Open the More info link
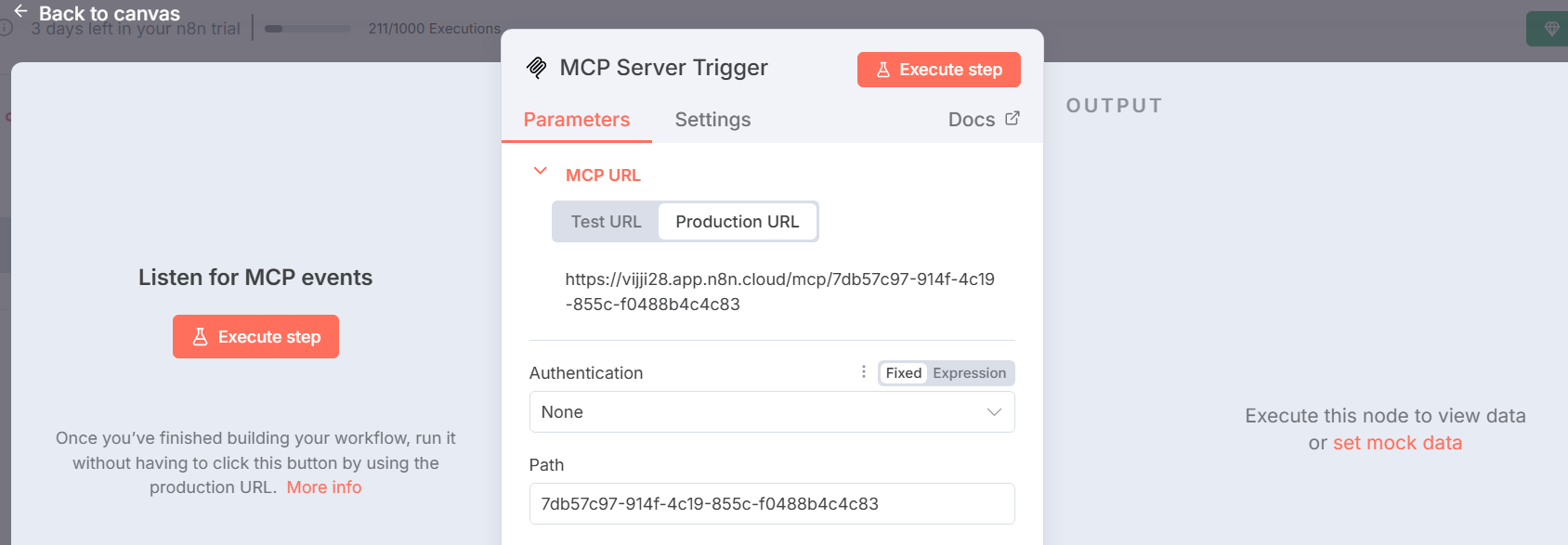Viewport: 1568px width, 545px height. (x=323, y=487)
